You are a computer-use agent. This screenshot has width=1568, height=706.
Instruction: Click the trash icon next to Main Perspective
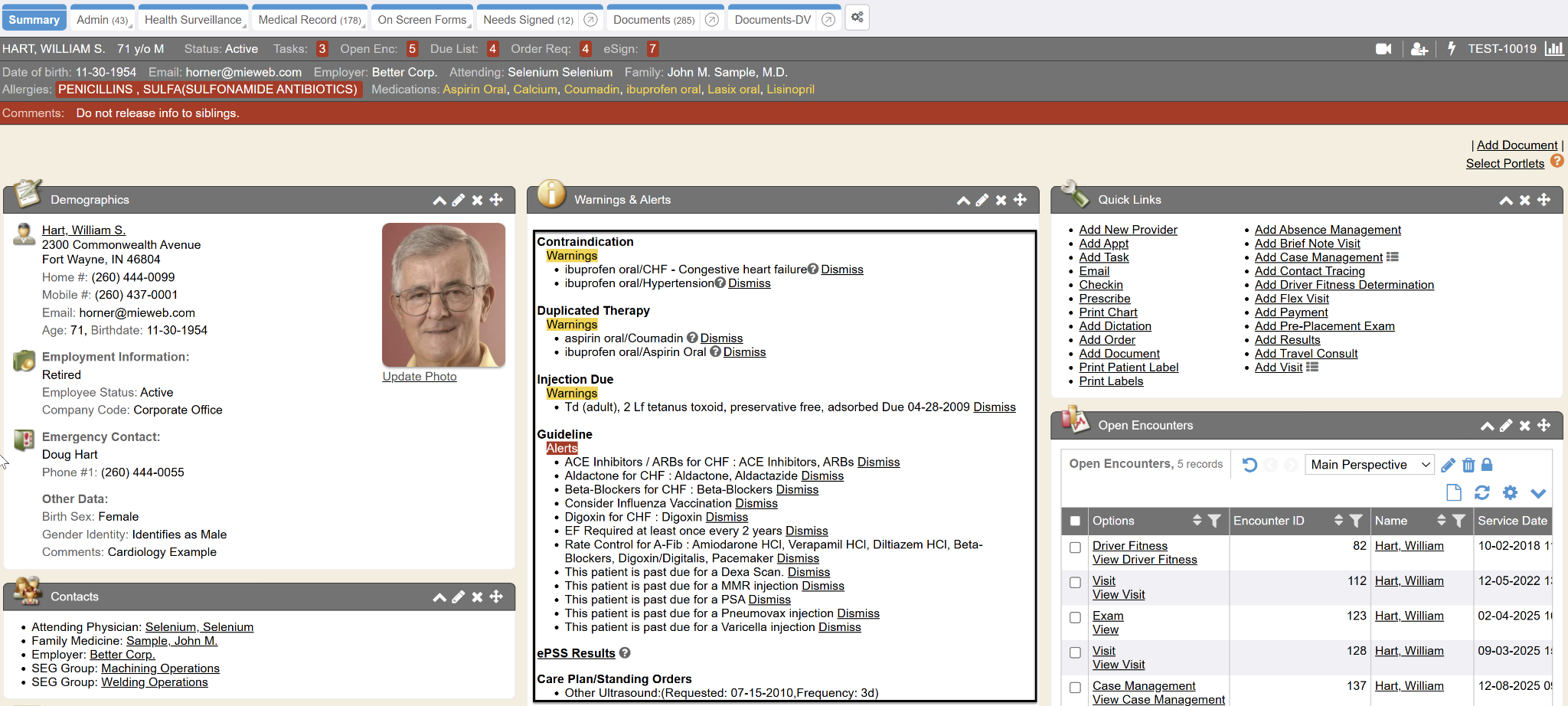[1468, 465]
